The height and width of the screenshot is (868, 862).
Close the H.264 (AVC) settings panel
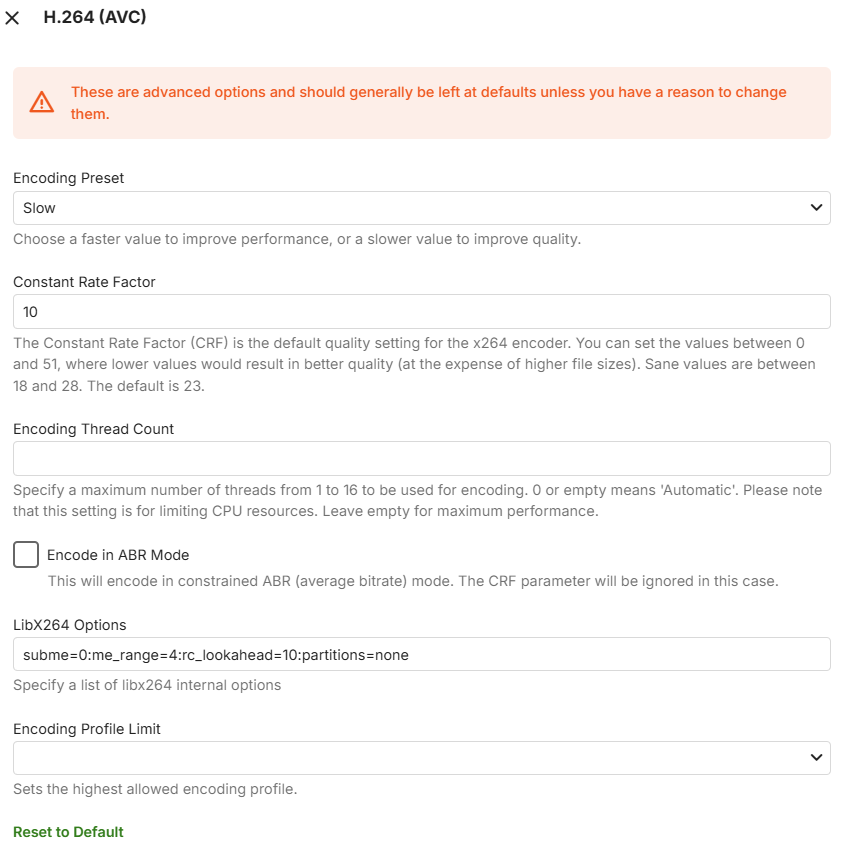pos(13,18)
